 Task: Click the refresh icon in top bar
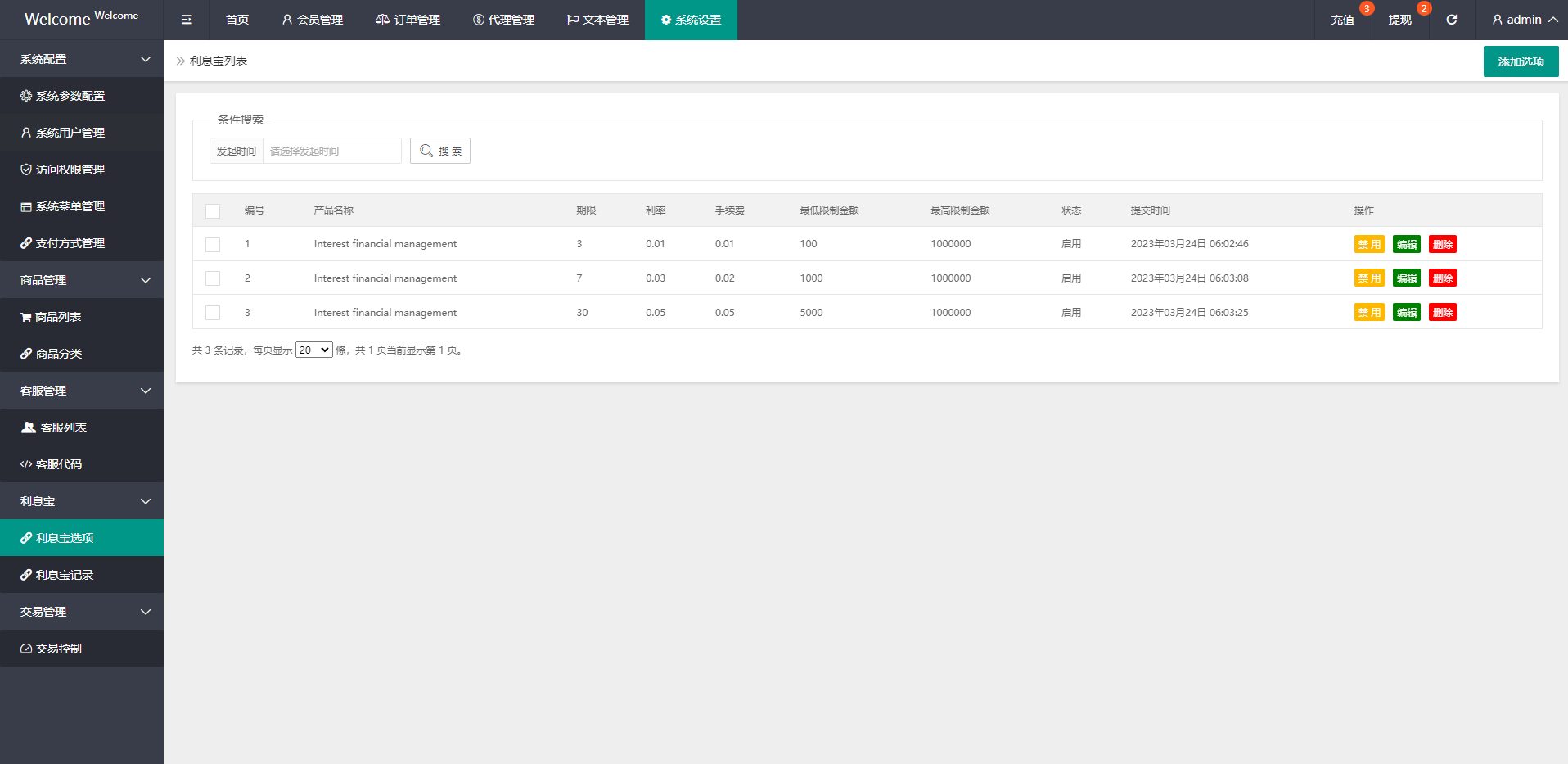pyautogui.click(x=1451, y=20)
